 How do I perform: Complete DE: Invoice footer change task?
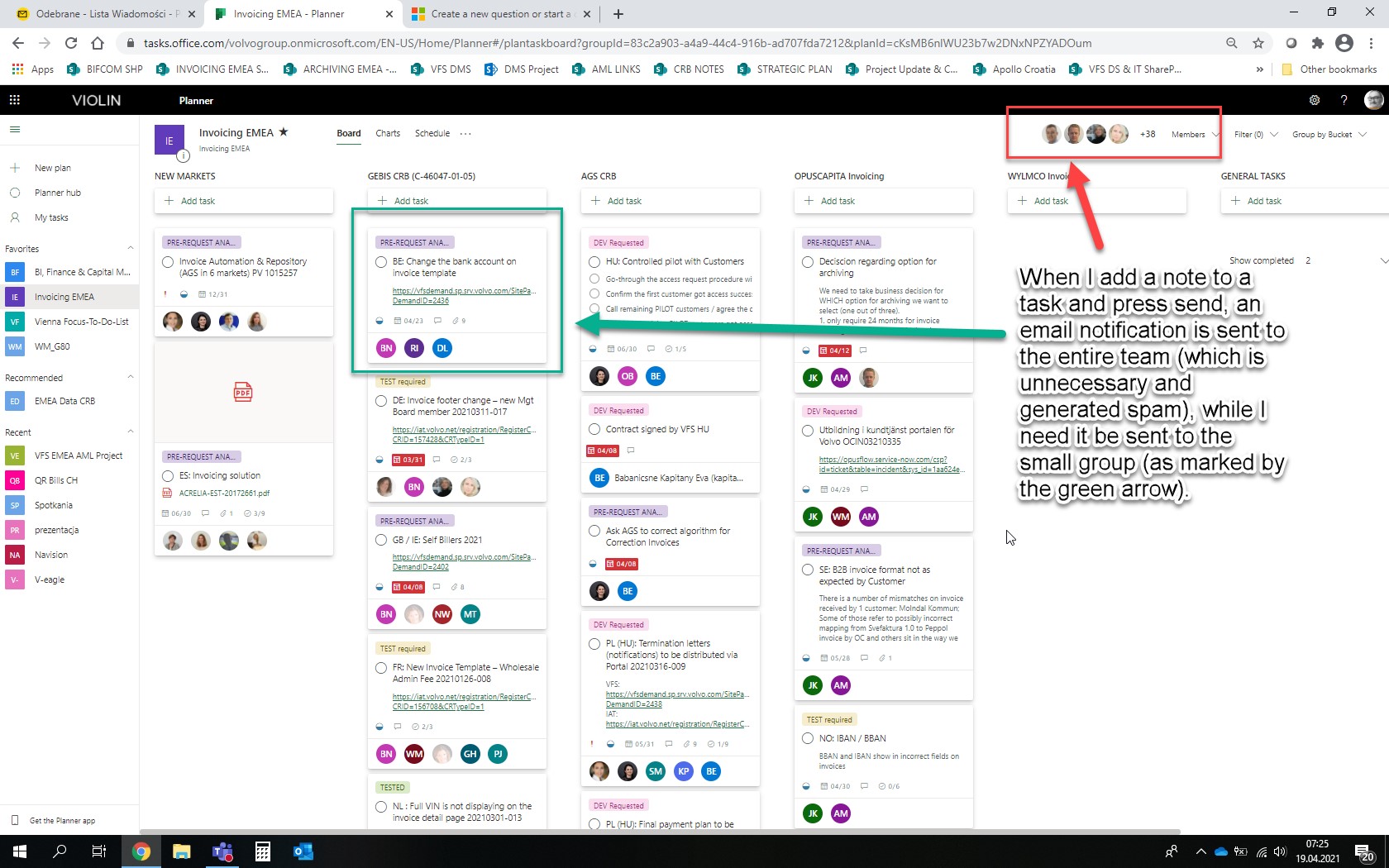(x=381, y=401)
